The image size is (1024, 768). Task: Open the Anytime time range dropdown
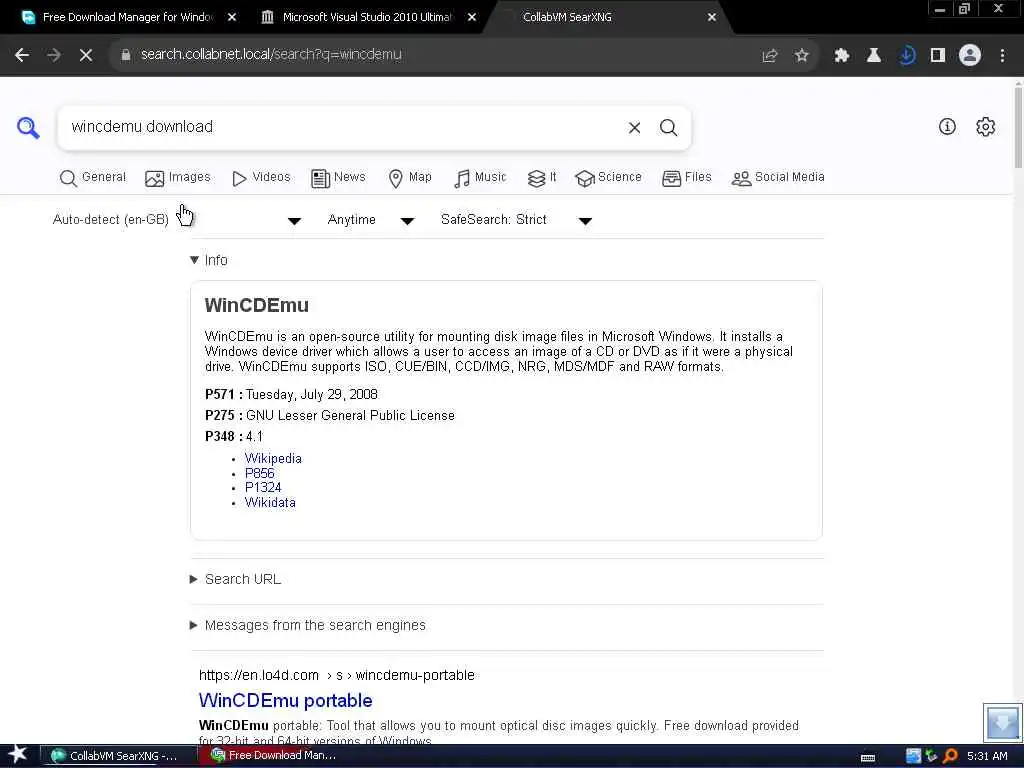[370, 220]
